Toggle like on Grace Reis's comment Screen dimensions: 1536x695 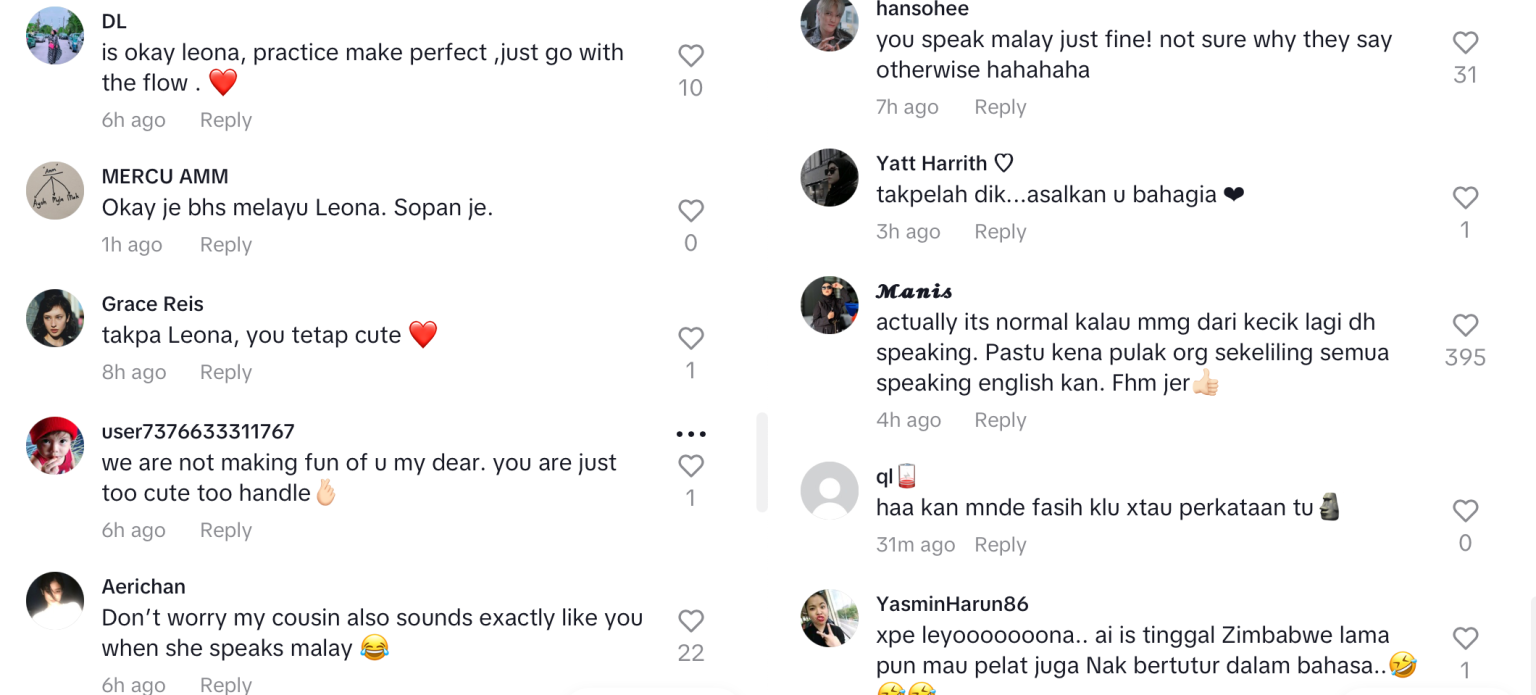click(x=691, y=338)
